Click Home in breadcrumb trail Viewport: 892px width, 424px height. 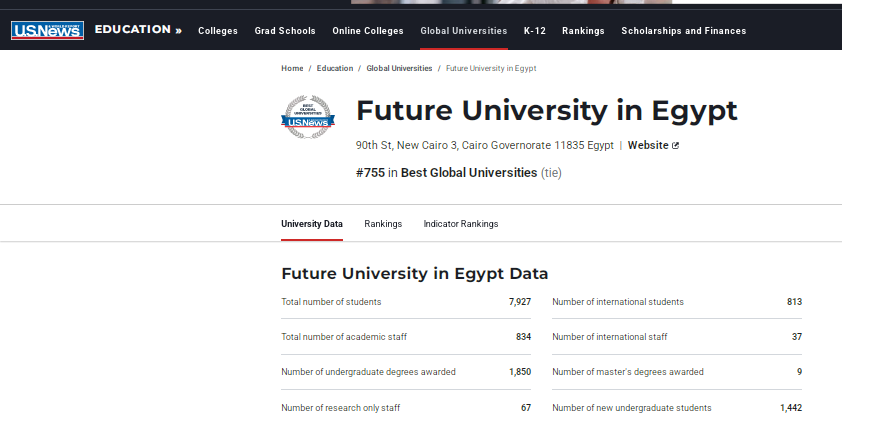tap(292, 68)
